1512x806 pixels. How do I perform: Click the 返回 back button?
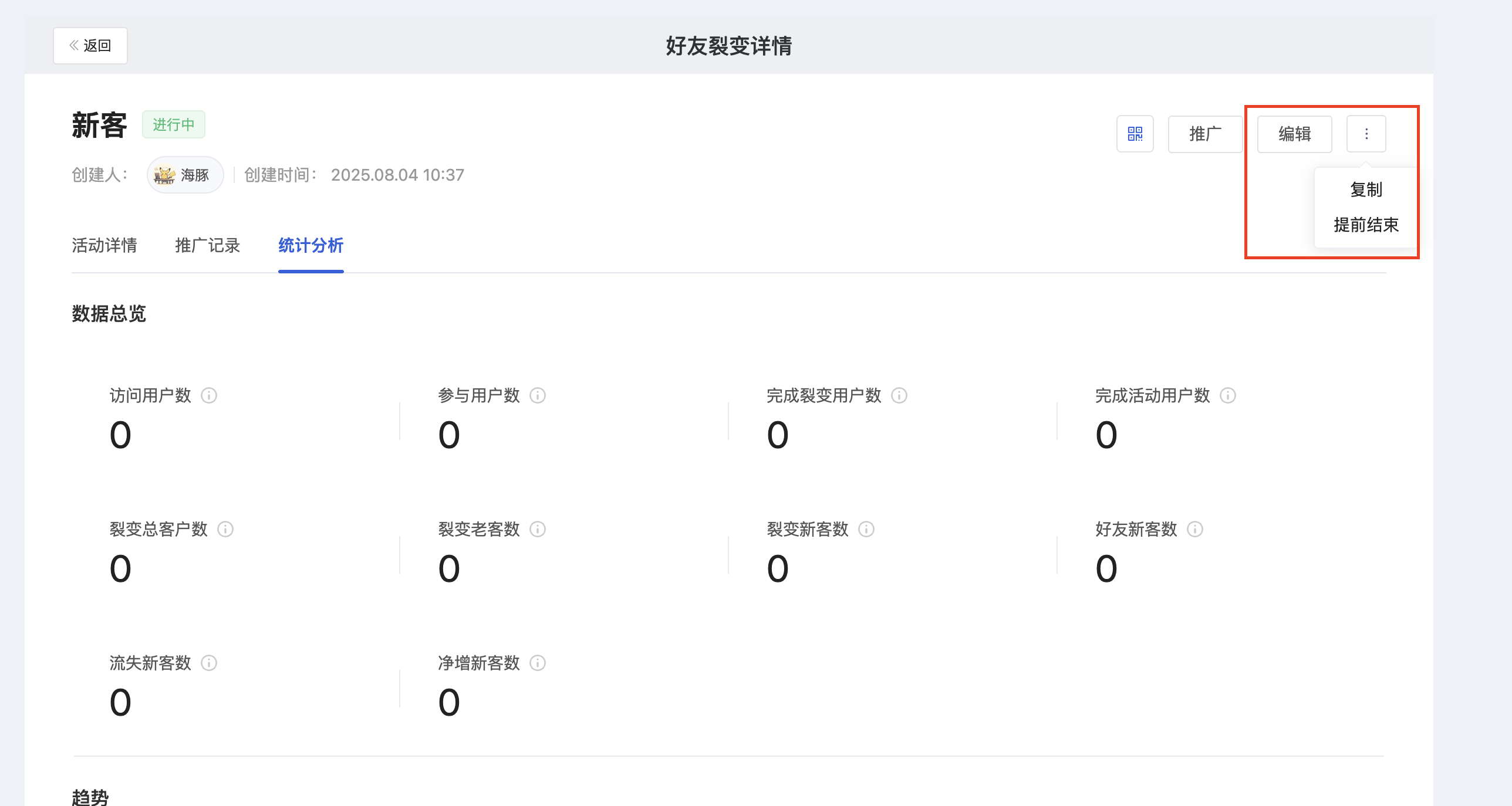90,45
